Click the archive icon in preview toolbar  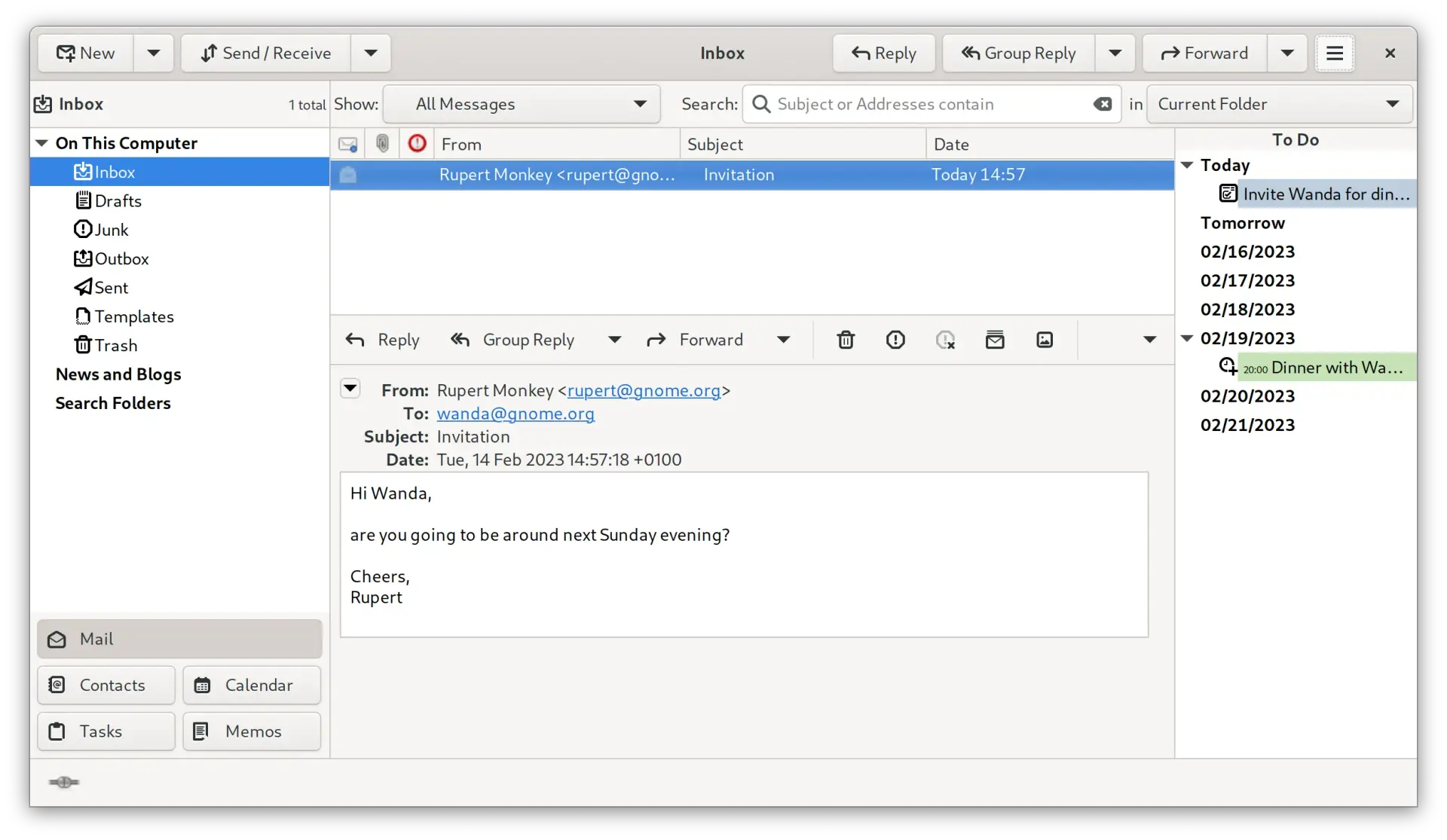pyautogui.click(x=995, y=340)
